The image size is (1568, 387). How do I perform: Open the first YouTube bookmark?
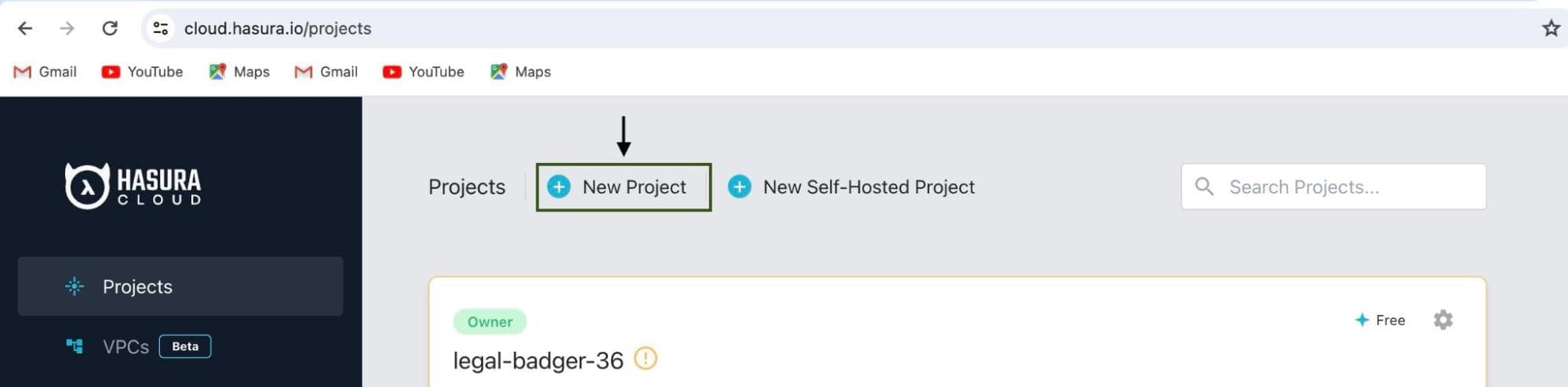(142, 72)
